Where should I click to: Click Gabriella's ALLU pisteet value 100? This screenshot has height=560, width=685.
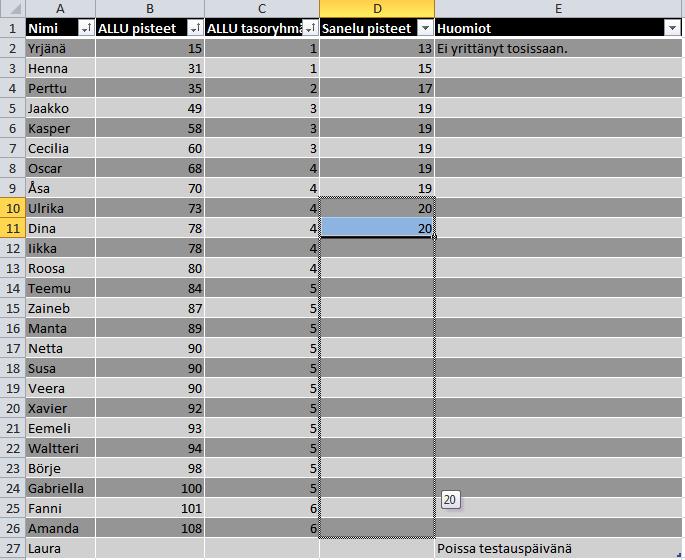click(150, 488)
